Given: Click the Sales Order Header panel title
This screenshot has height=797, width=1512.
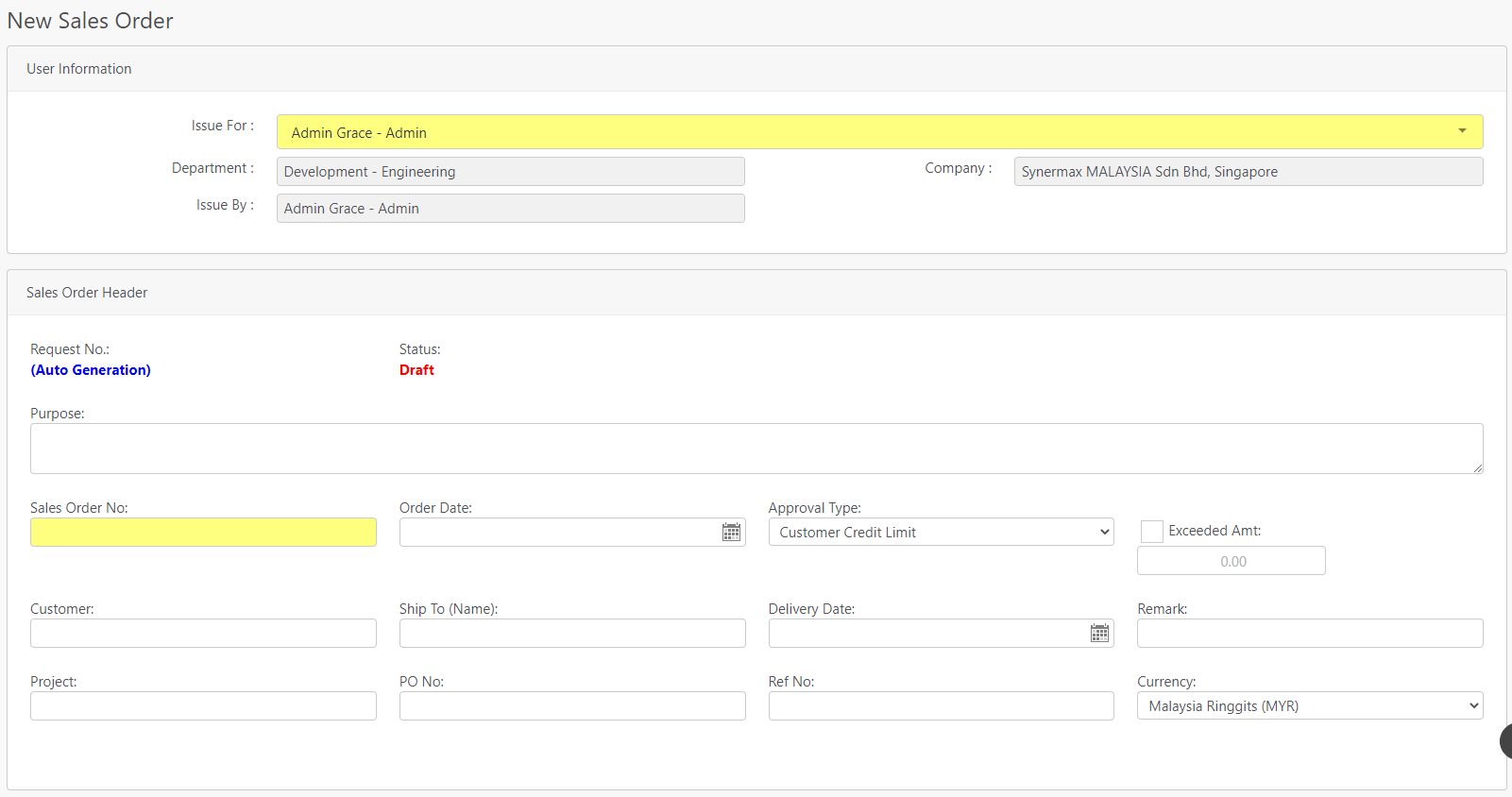Looking at the screenshot, I should tap(87, 293).
